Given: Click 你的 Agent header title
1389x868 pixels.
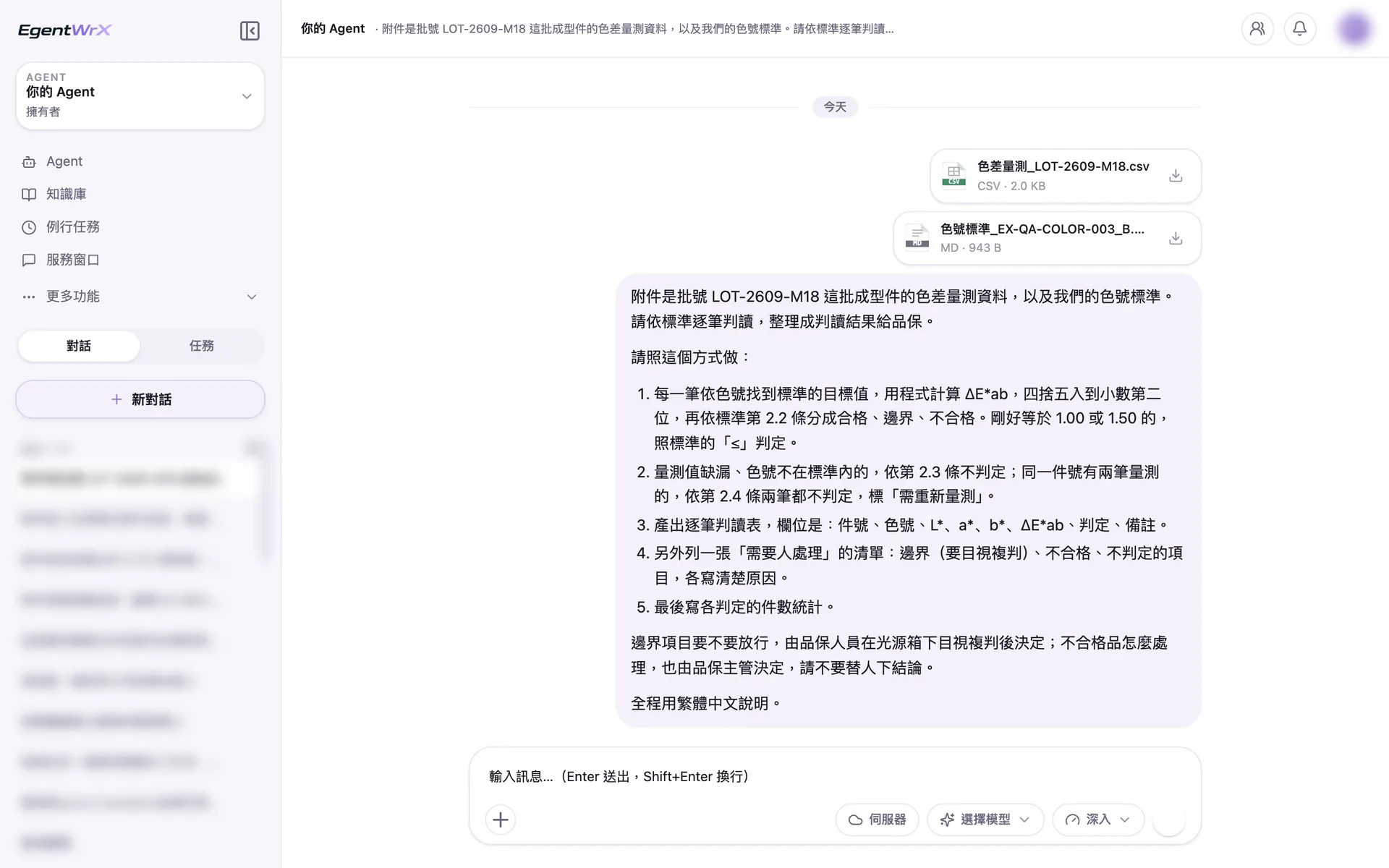Looking at the screenshot, I should coord(333,29).
